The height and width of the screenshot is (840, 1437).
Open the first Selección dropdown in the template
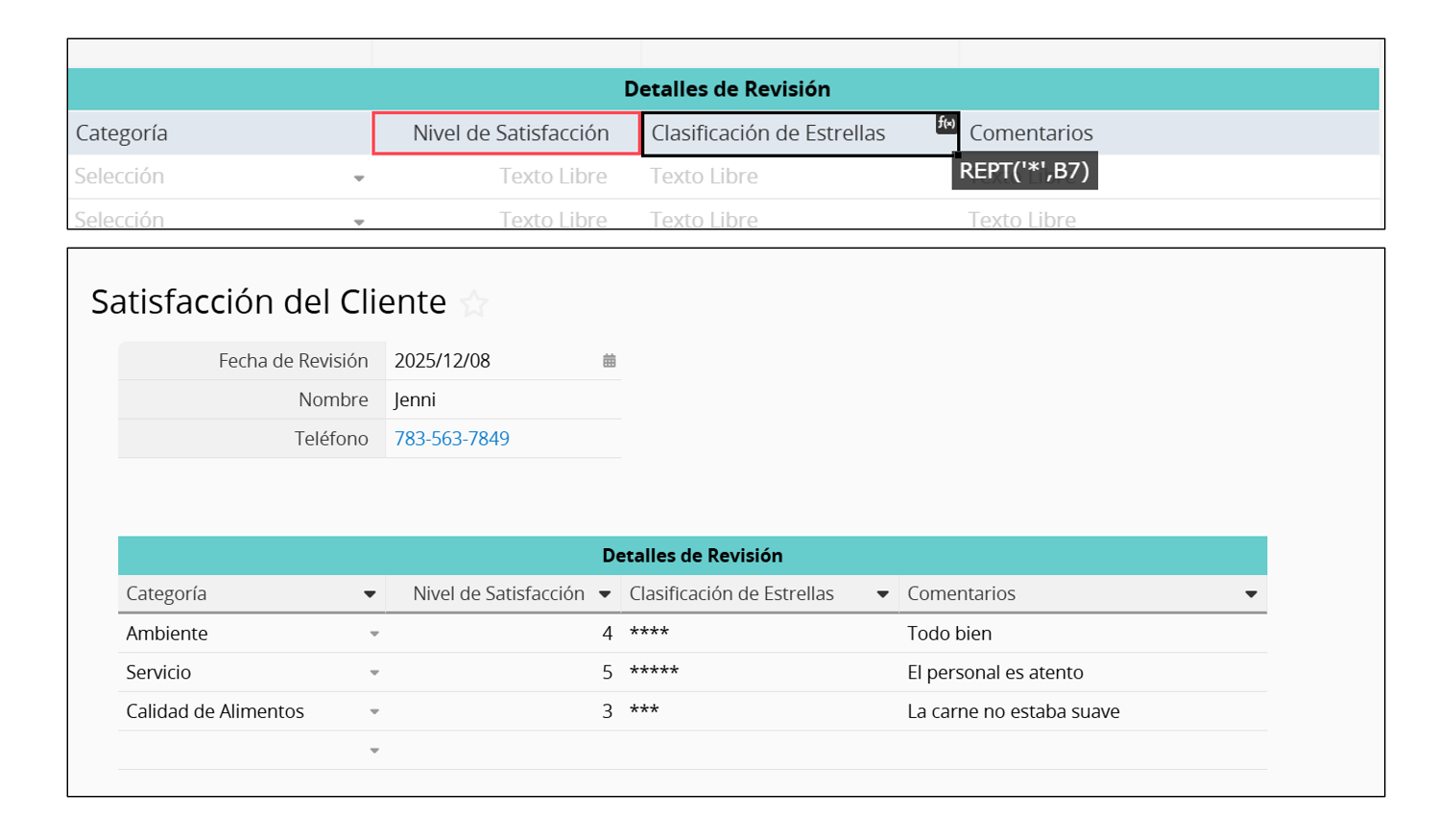pyautogui.click(x=358, y=178)
